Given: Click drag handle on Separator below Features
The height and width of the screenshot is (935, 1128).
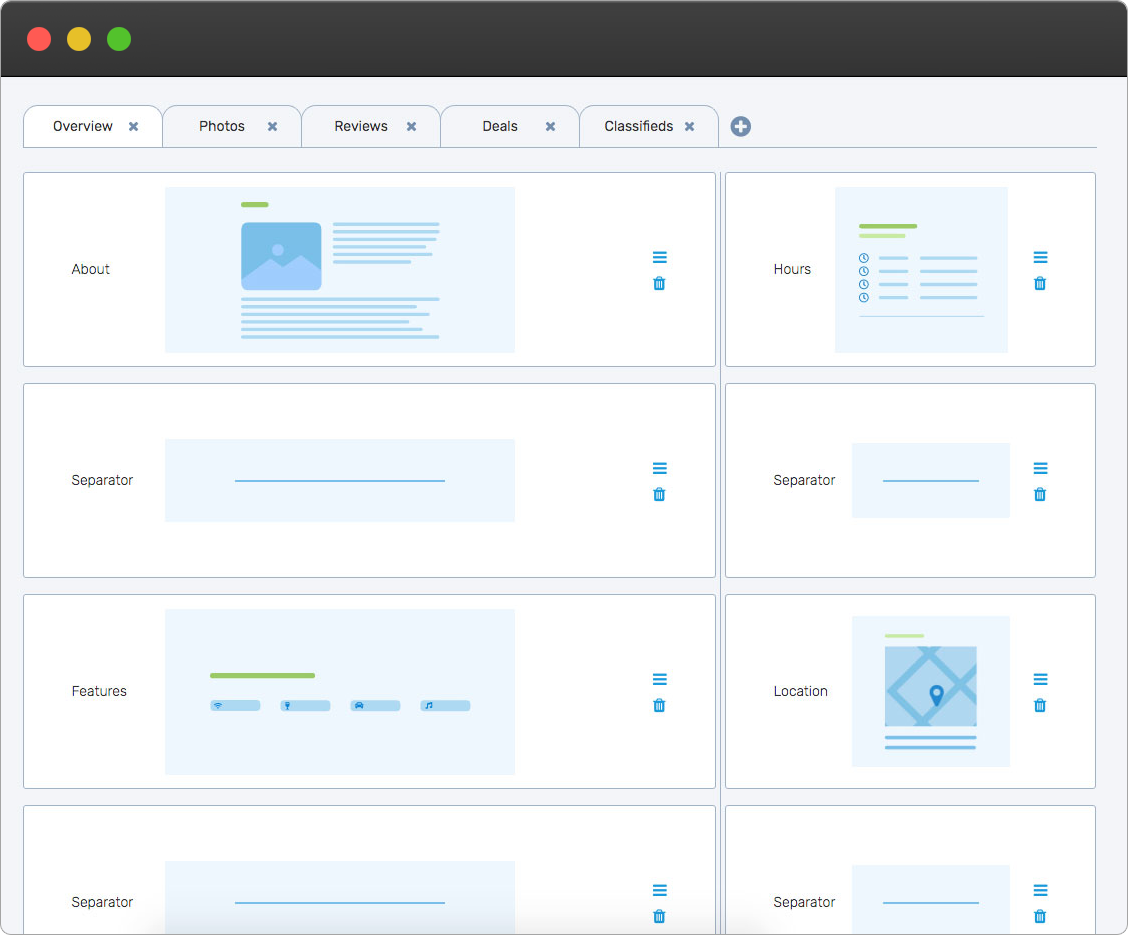Looking at the screenshot, I should [660, 890].
